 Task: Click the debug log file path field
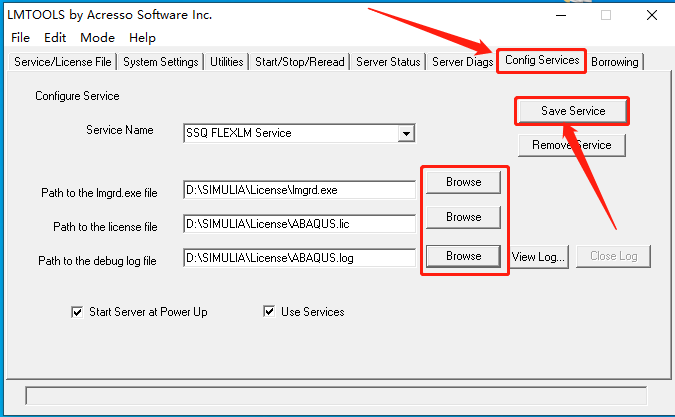pyautogui.click(x=299, y=258)
